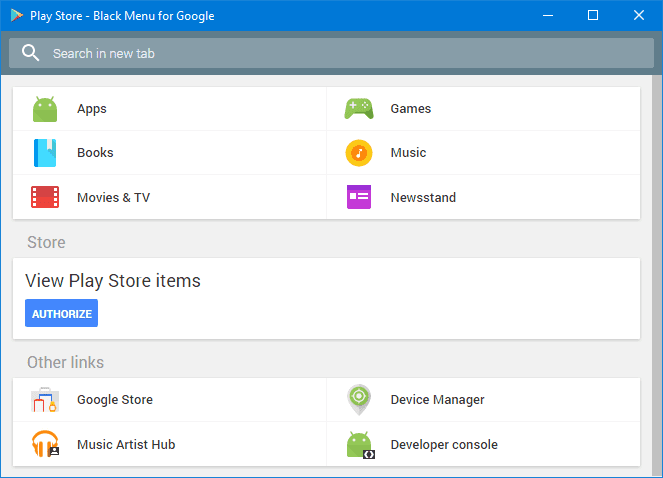This screenshot has height=478, width=663.
Task: Open the Music Artist Hub text link
Action: click(126, 445)
